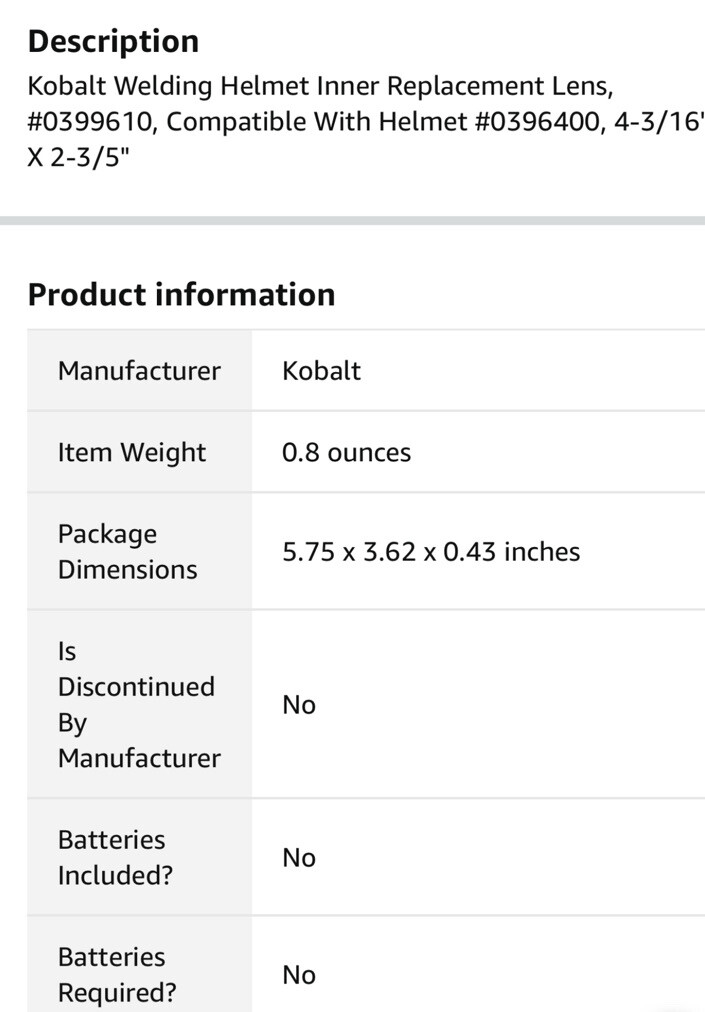Tap the Description heading
Viewport: 705px width, 1012px height.
tap(113, 41)
